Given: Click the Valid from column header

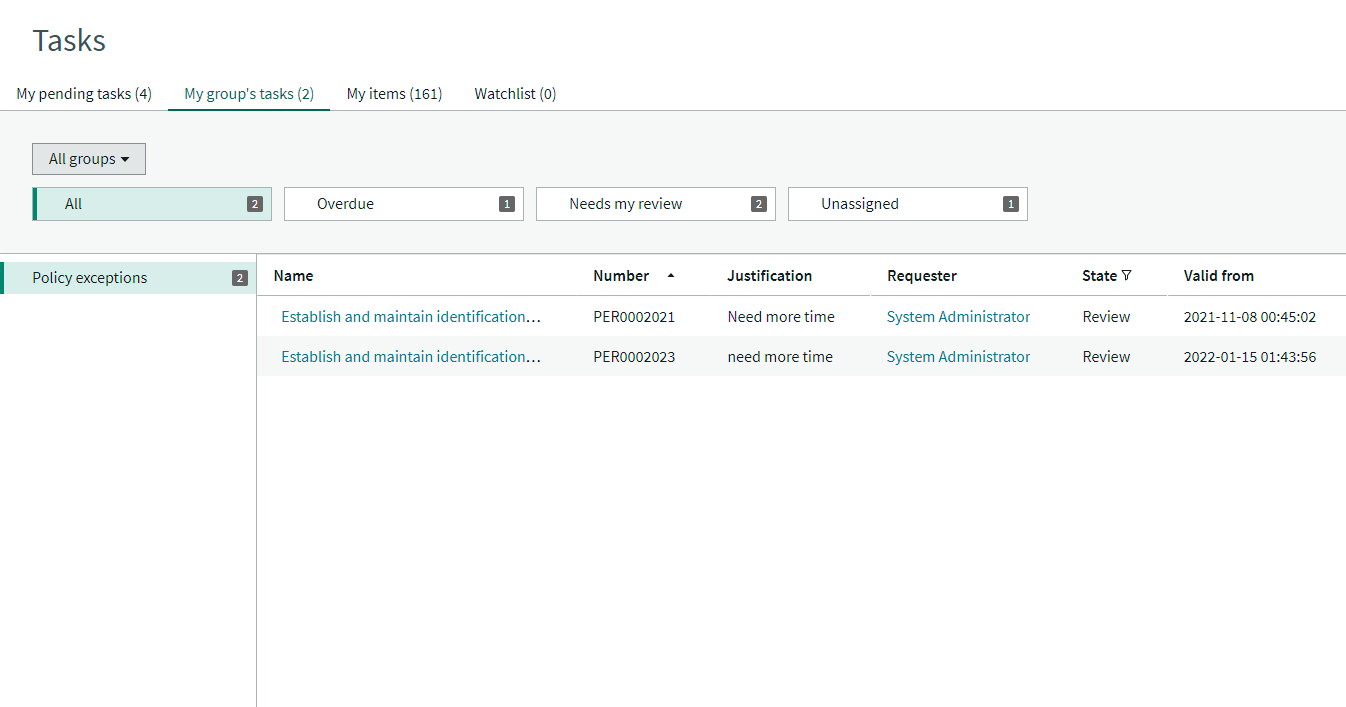Looking at the screenshot, I should point(1218,275).
